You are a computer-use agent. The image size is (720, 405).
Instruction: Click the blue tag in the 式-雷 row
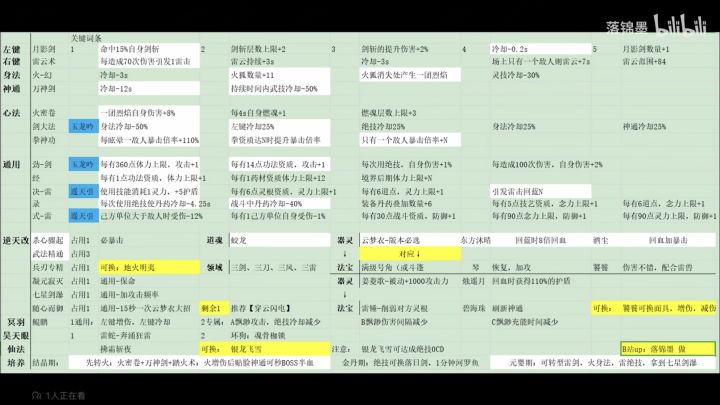point(84,216)
